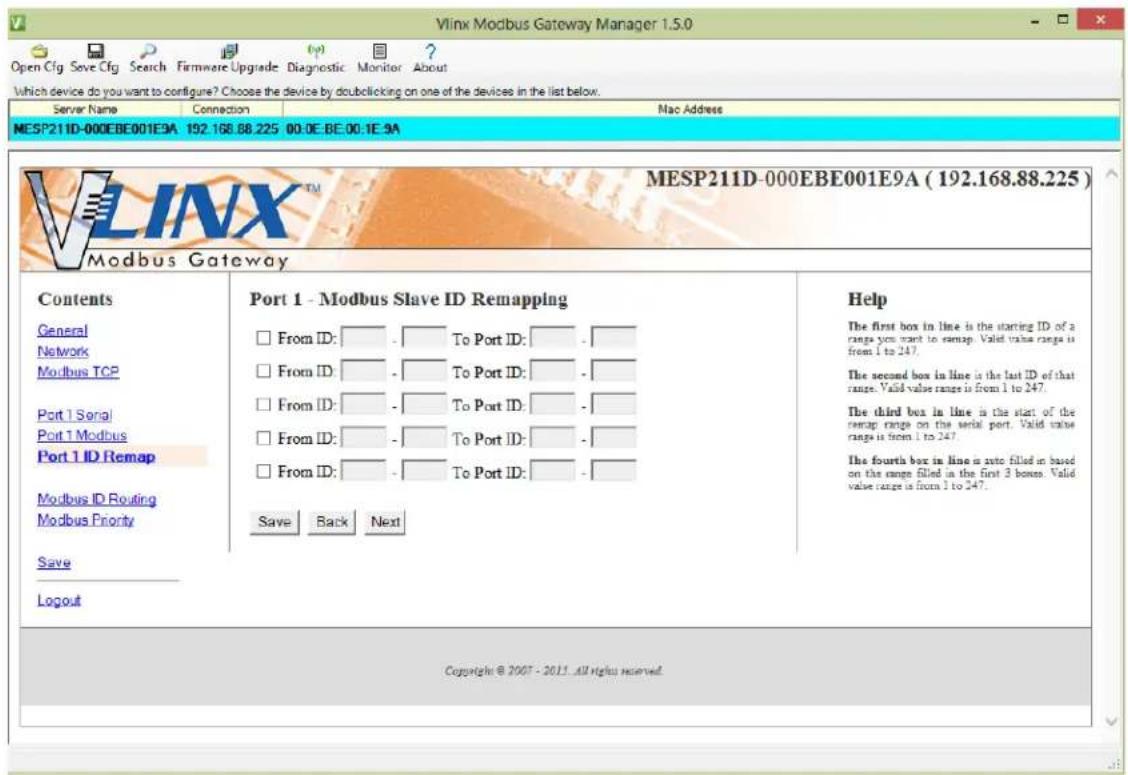Click the 192.168.88.225 connection cell

(x=232, y=130)
